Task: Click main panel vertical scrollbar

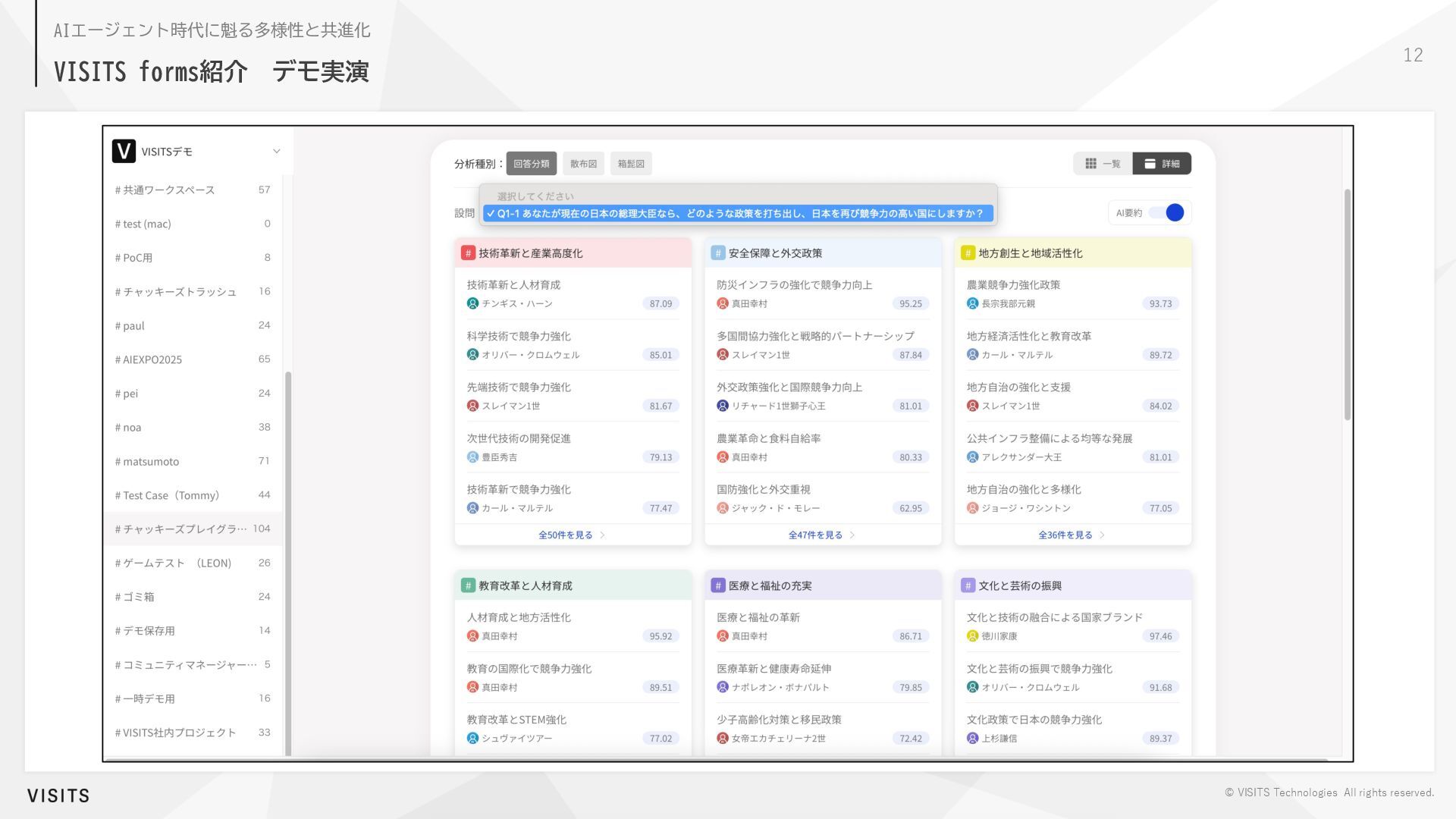Action: tap(1348, 303)
